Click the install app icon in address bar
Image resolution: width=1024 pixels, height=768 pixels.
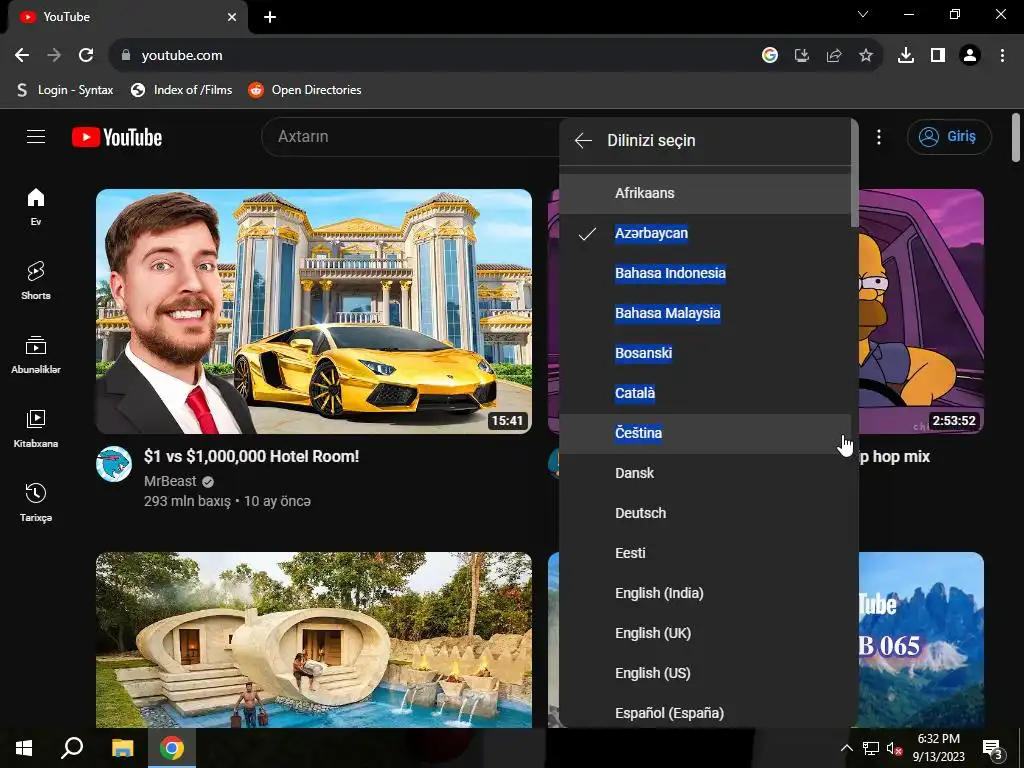[802, 56]
